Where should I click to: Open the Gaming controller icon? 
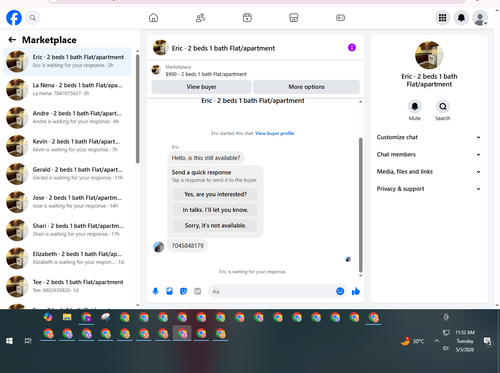click(340, 18)
